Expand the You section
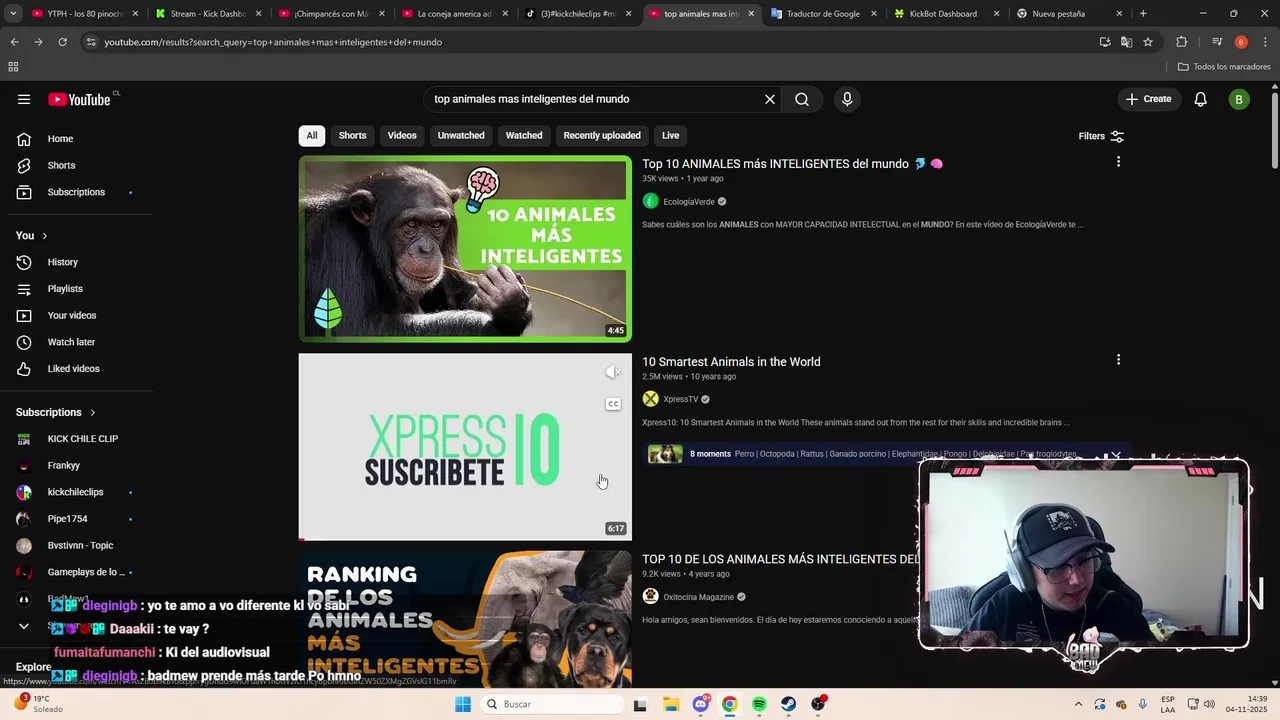1280x720 pixels. [x=32, y=235]
